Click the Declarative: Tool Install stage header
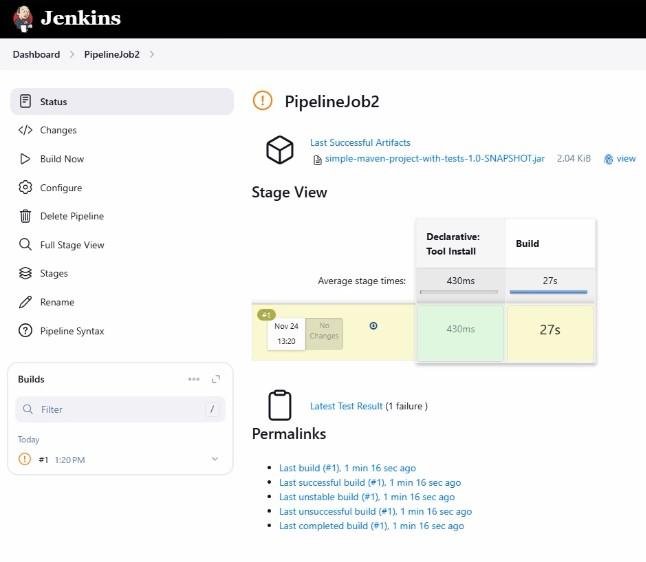Screen dimensions: 646x562 click(x=461, y=244)
